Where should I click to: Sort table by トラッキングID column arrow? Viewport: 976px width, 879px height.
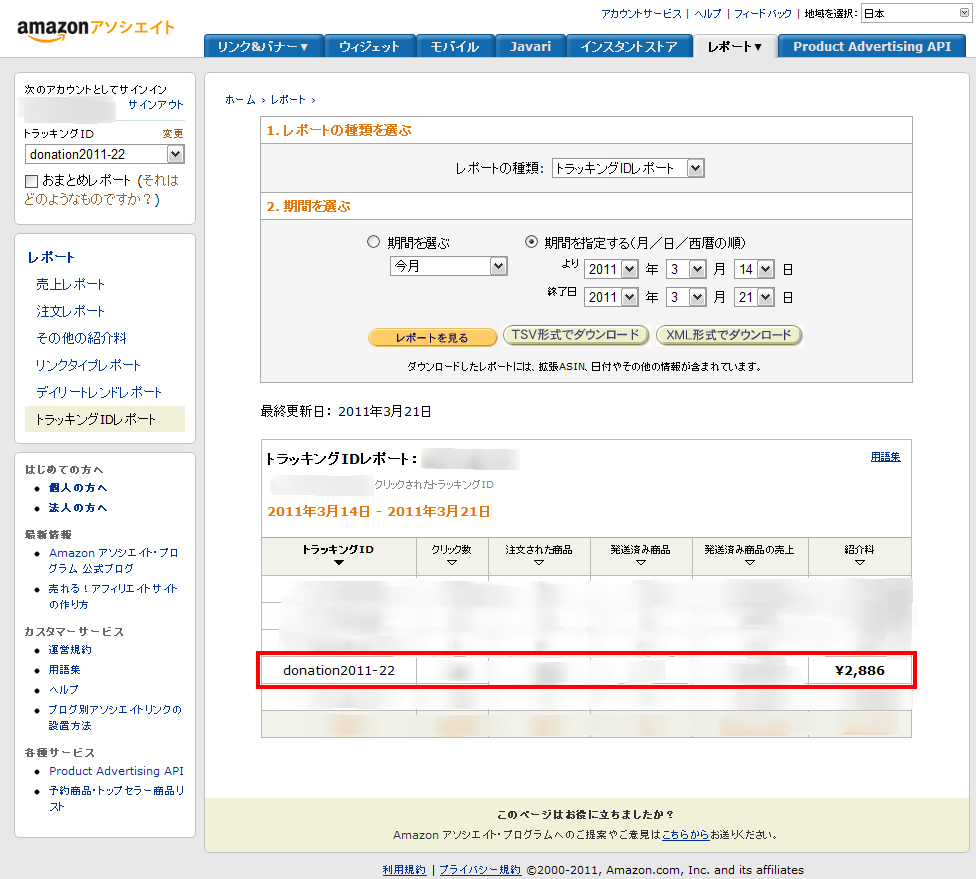(x=339, y=563)
